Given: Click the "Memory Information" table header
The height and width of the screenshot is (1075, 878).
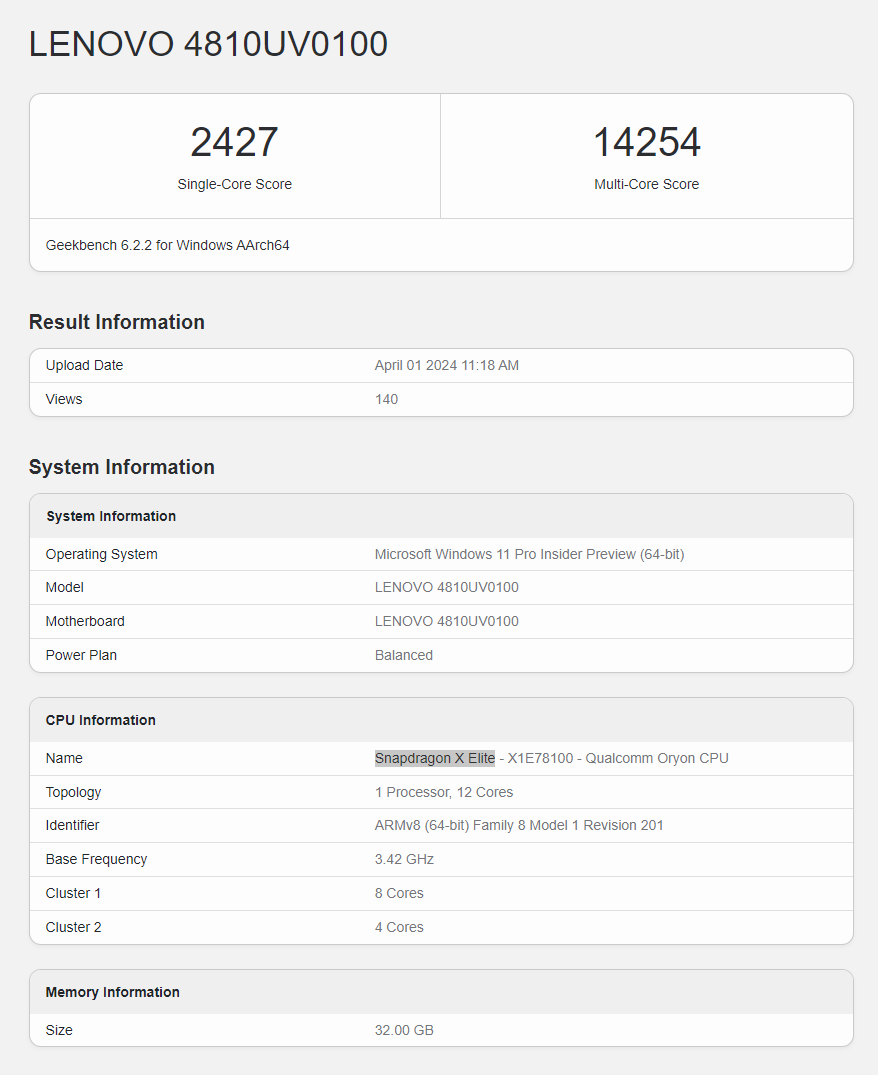Looking at the screenshot, I should 441,992.
